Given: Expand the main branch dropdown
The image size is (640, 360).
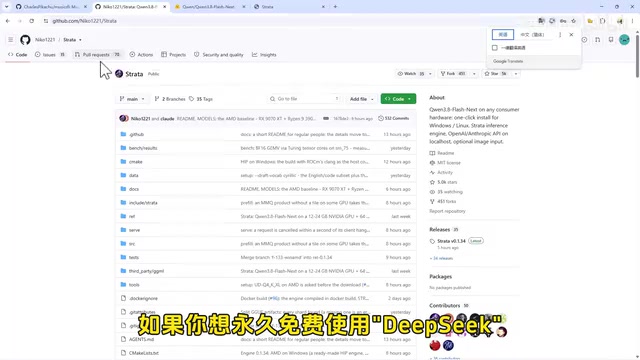Looking at the screenshot, I should coord(132,99).
